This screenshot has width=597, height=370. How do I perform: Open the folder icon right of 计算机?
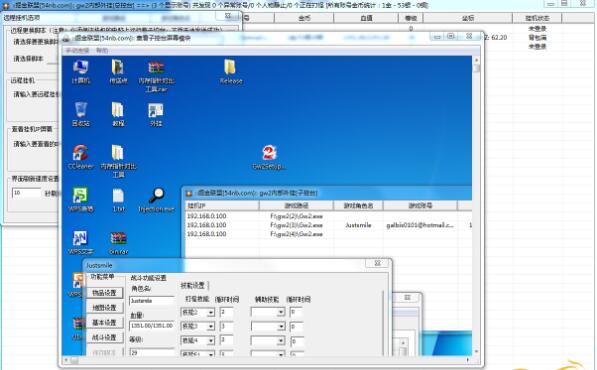[x=118, y=71]
